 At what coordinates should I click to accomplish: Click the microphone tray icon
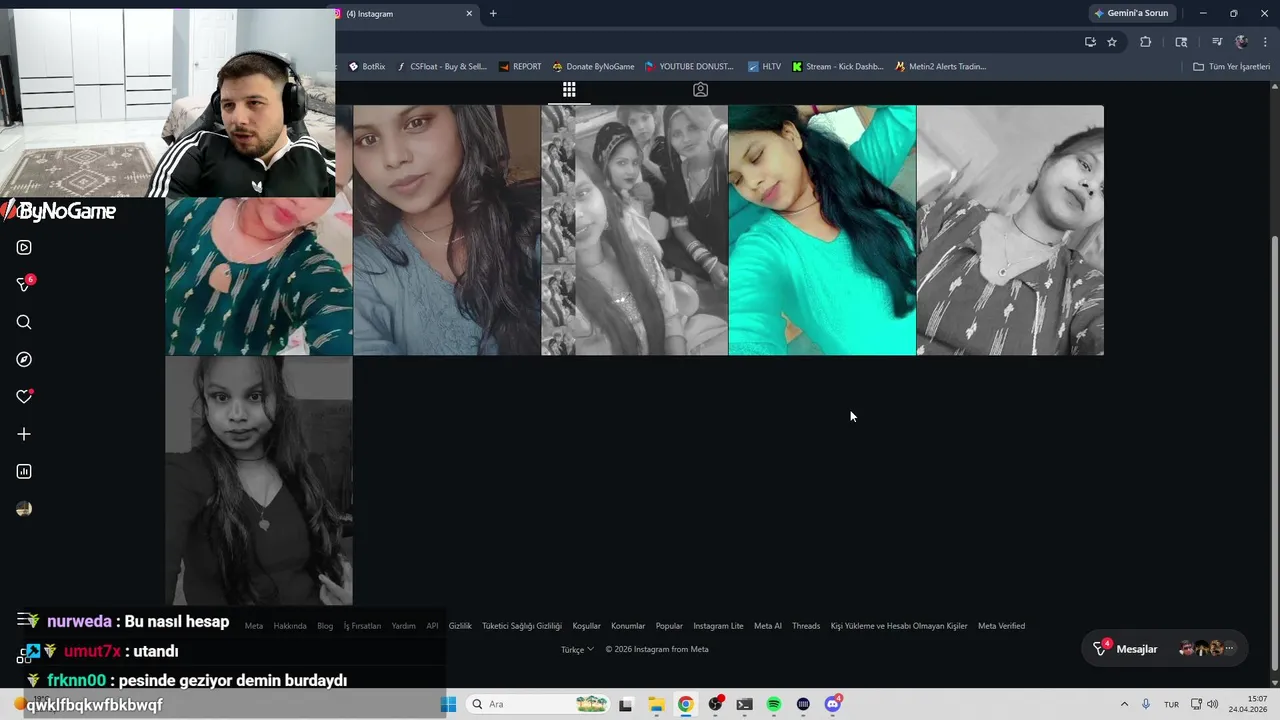pos(1146,704)
